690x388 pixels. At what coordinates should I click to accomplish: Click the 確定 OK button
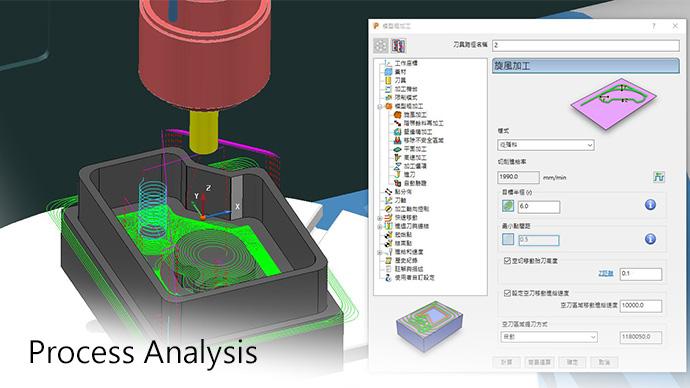572,362
